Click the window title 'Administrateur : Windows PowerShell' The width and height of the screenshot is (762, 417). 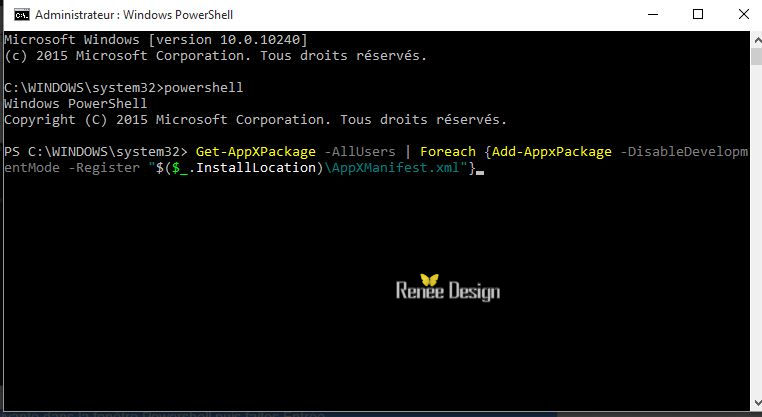134,15
